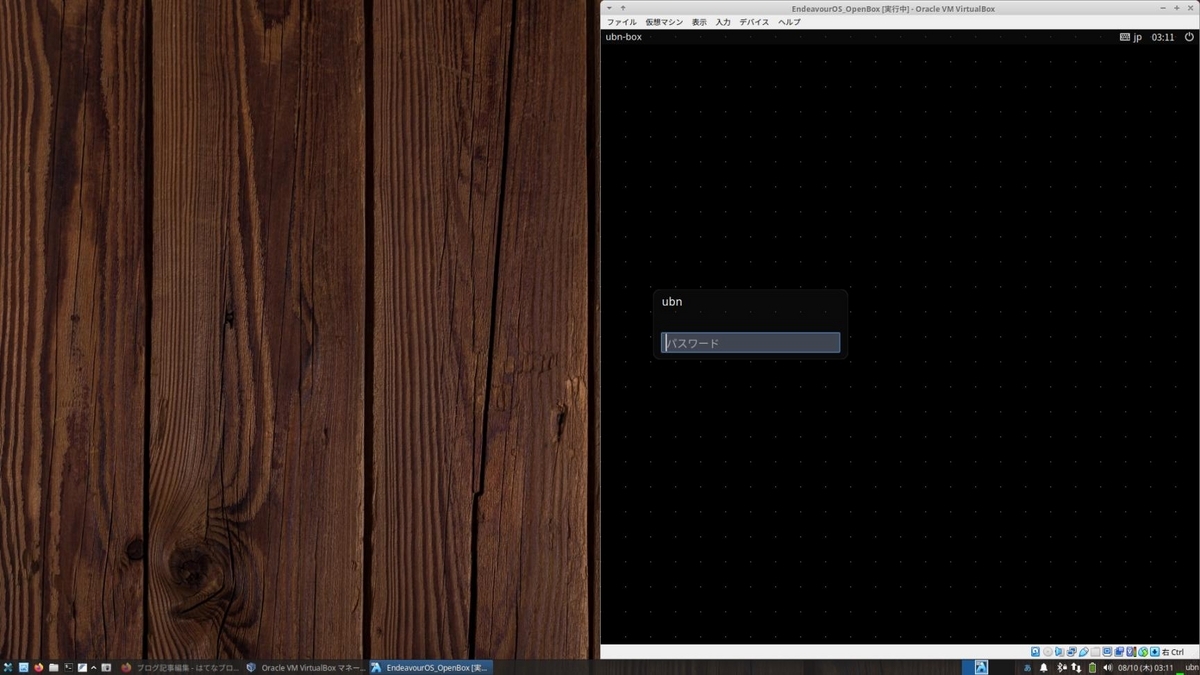This screenshot has width=1200, height=675.
Task: Switch to Oracle VM VirtualBox マネージャー taskbar window
Action: click(x=305, y=667)
